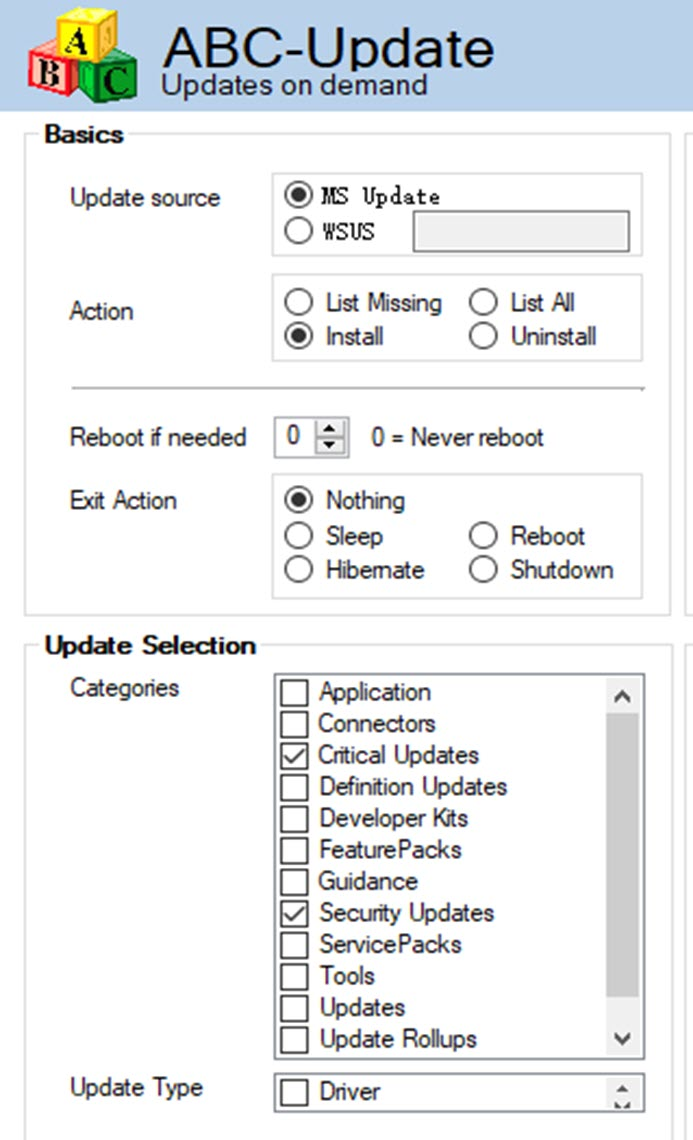Choose the Uninstall action
The width and height of the screenshot is (693, 1140).
483,337
